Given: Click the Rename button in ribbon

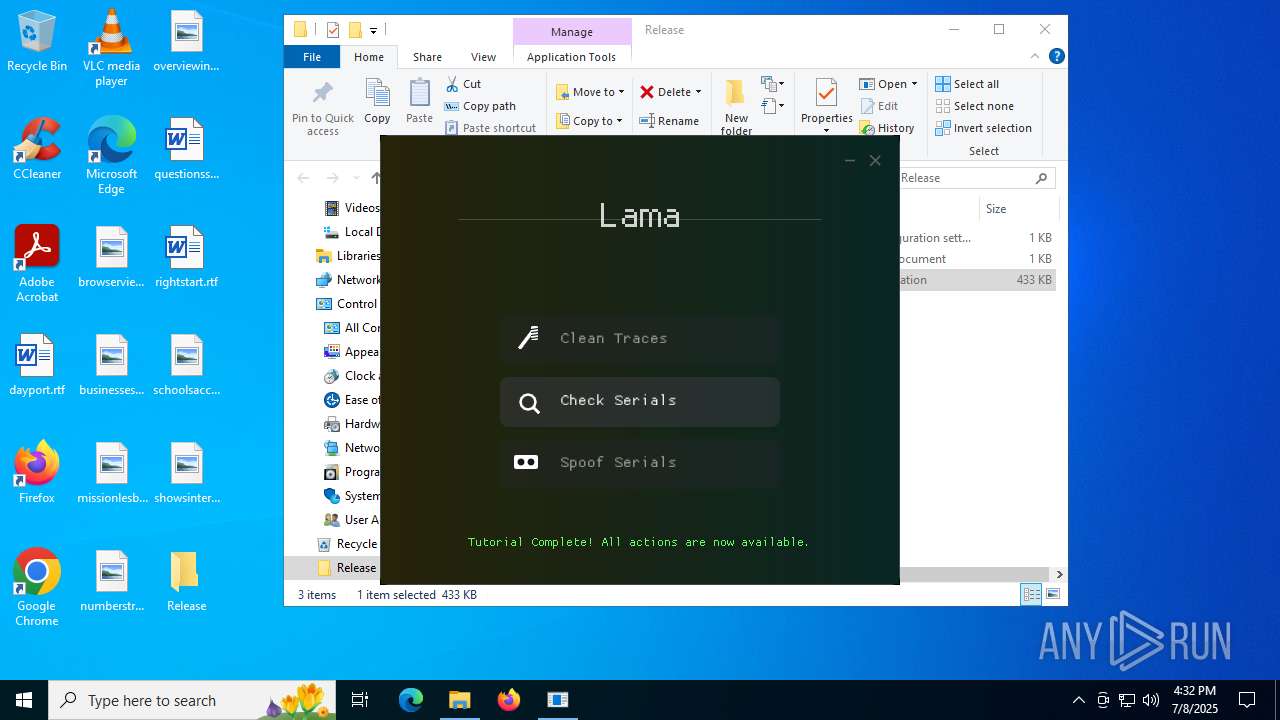Looking at the screenshot, I should 670,121.
